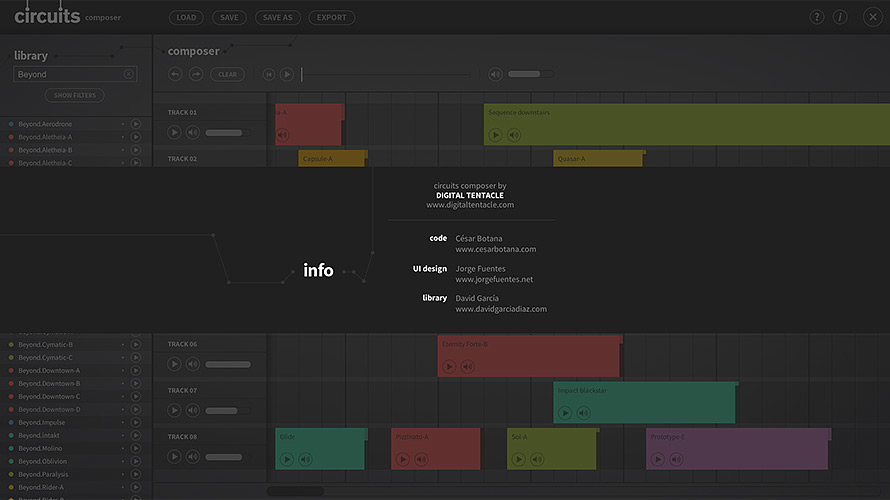Adjust the master volume slider
This screenshot has width=890, height=500.
(x=530, y=74)
